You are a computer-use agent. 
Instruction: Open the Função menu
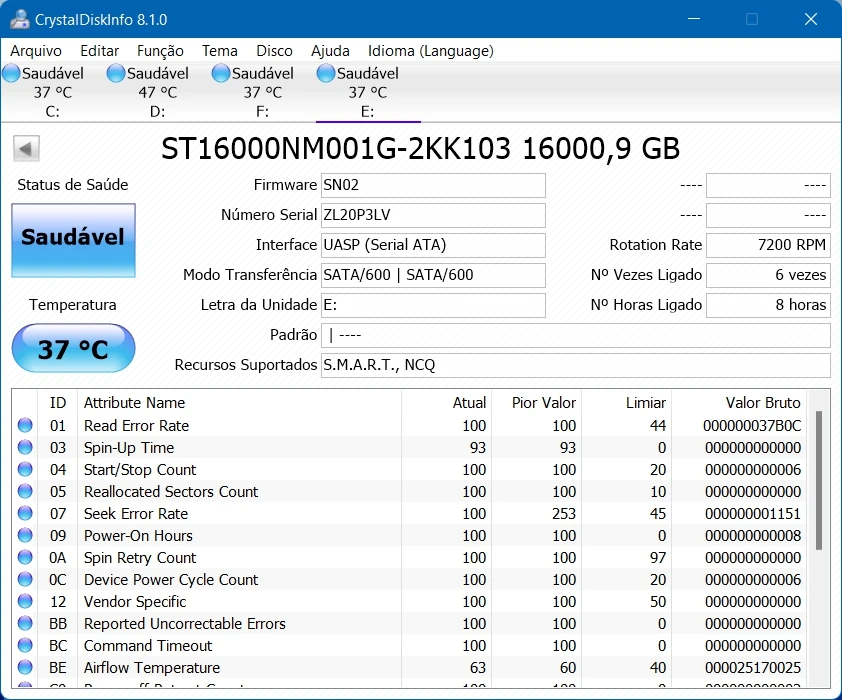click(x=160, y=51)
